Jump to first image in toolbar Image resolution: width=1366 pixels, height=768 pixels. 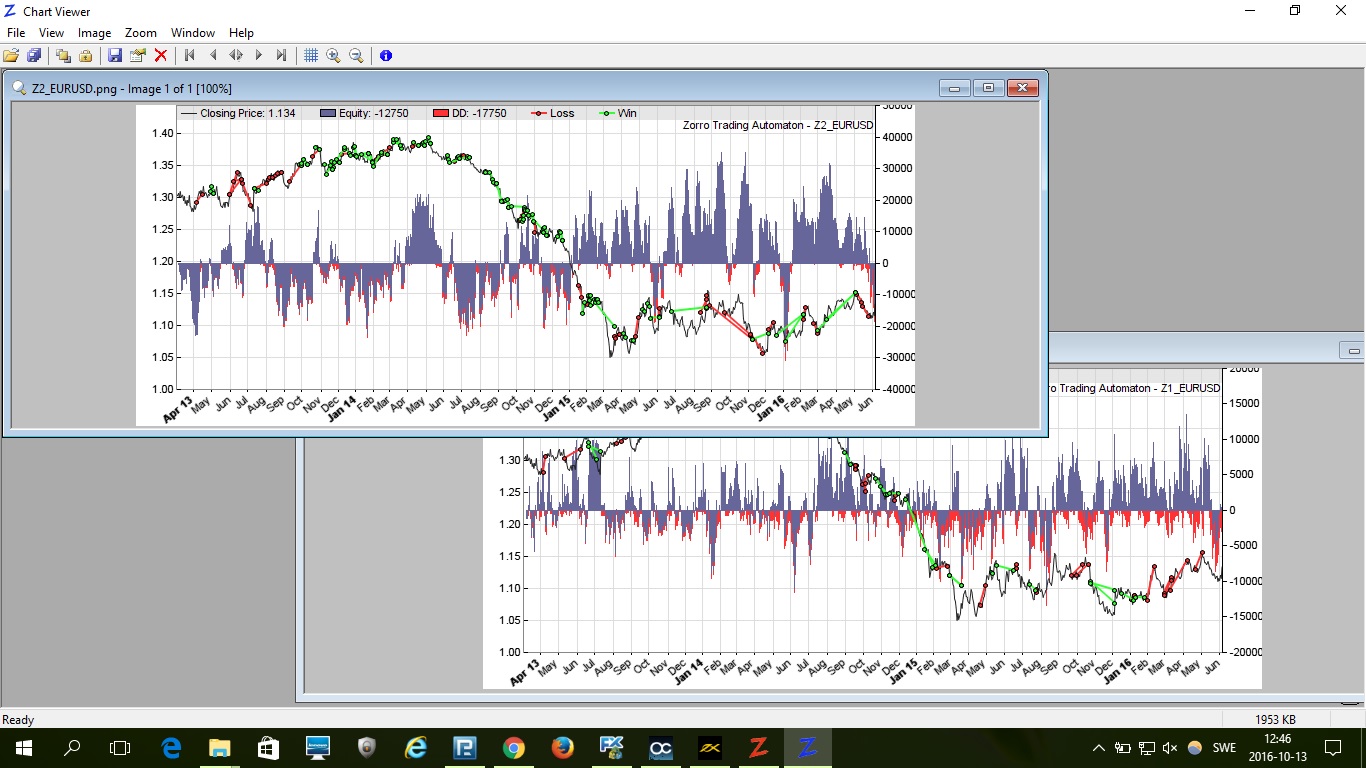tap(190, 55)
